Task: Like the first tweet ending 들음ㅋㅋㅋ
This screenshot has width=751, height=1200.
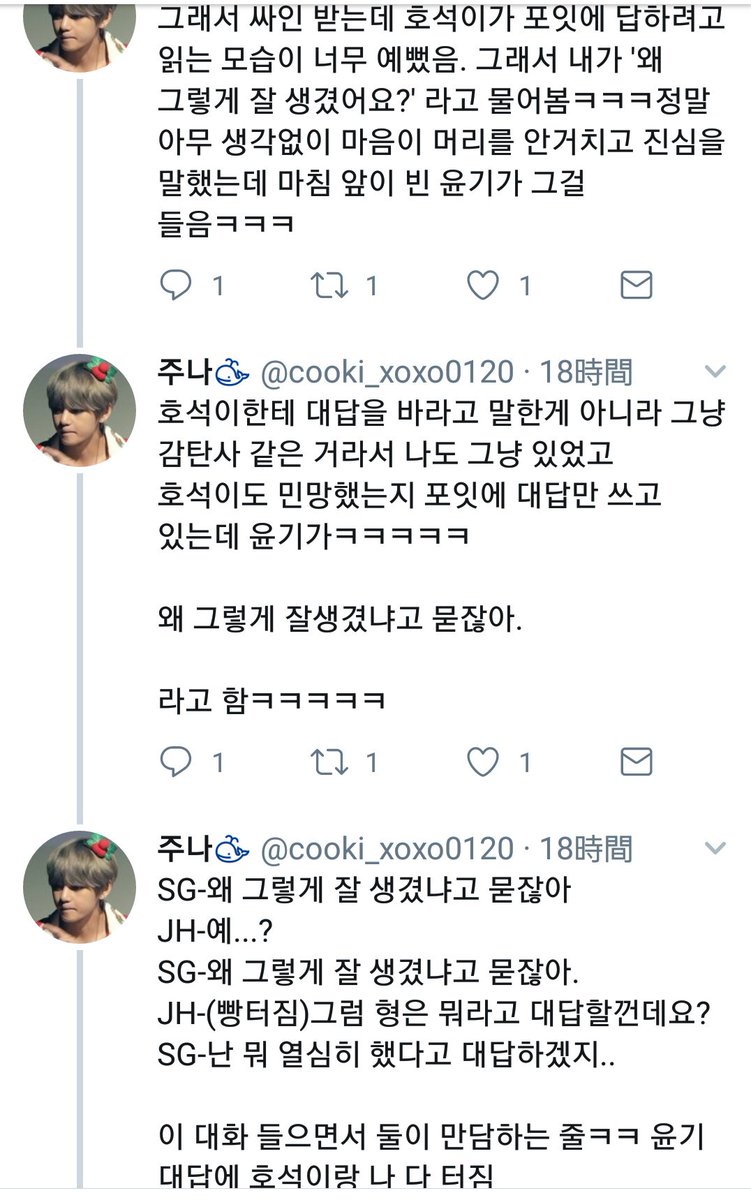Action: coord(484,286)
